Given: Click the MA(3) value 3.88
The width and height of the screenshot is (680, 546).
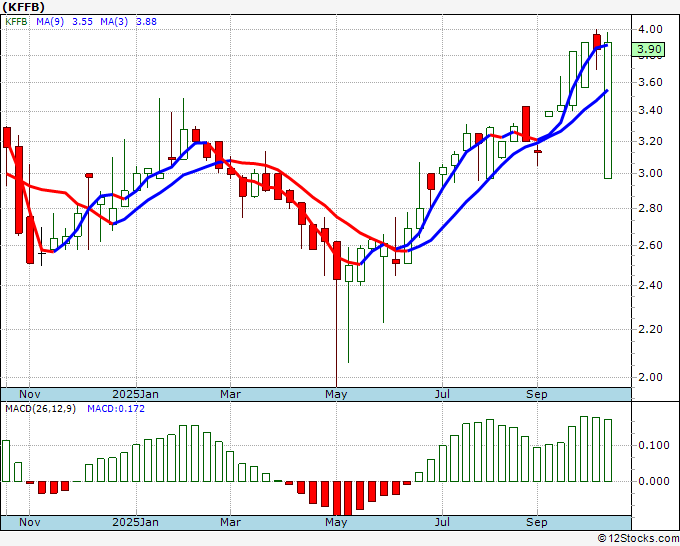Looking at the screenshot, I should (147, 22).
